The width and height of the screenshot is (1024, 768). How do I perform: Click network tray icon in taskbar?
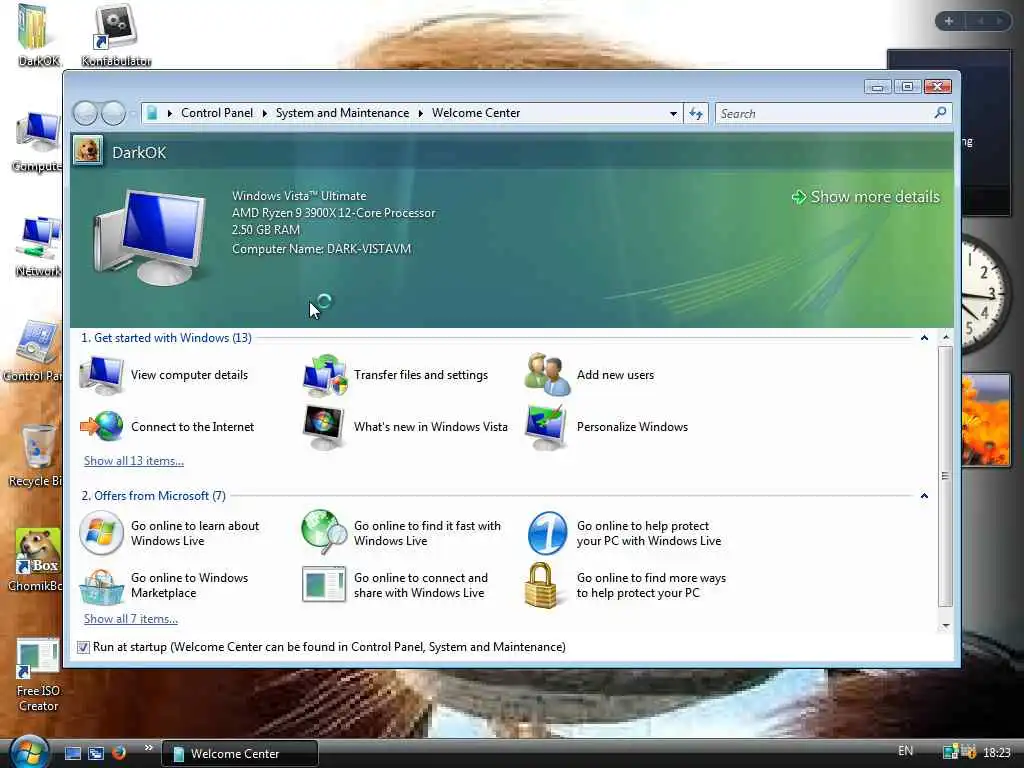coord(951,752)
